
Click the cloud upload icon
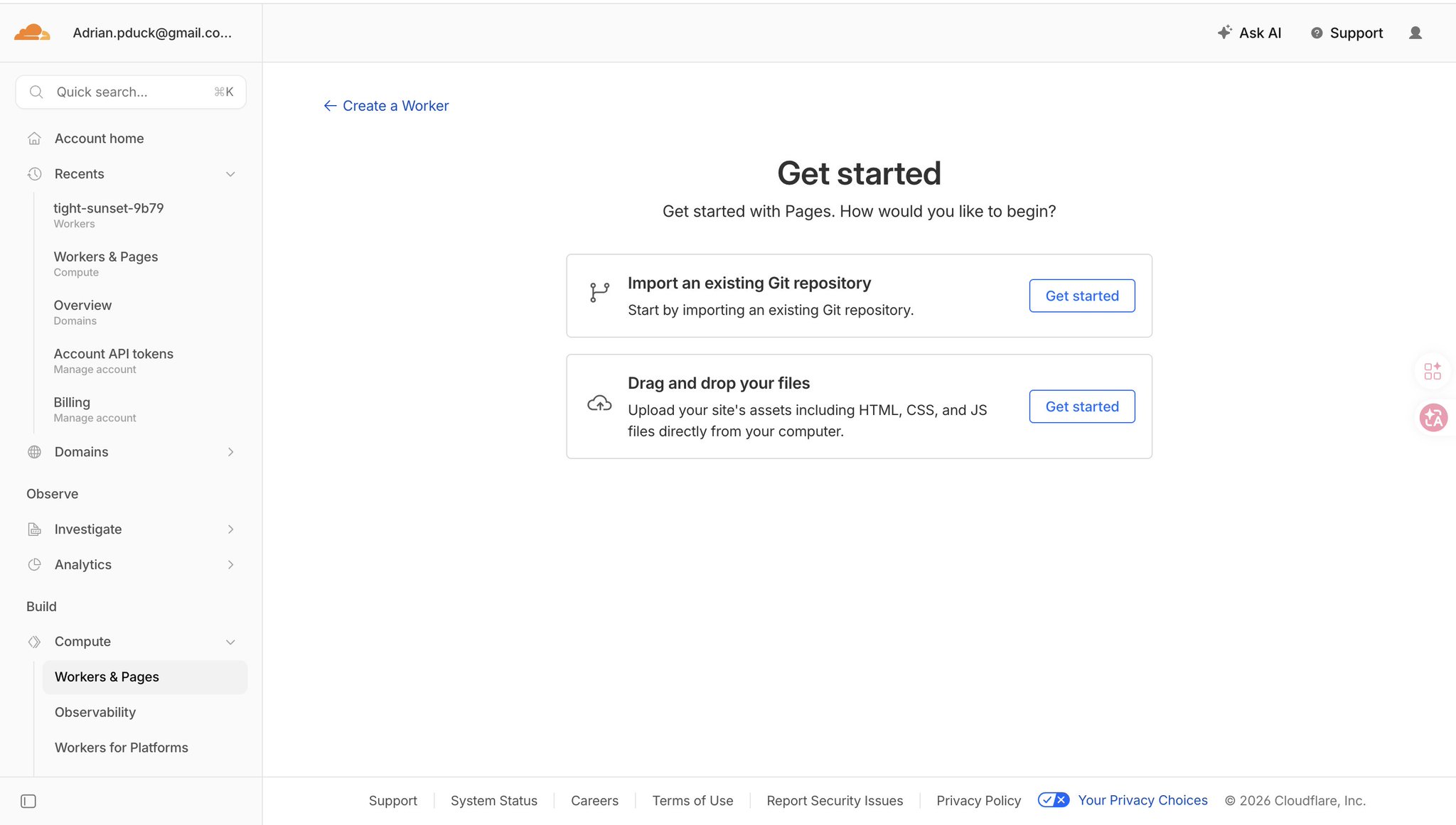(x=599, y=404)
